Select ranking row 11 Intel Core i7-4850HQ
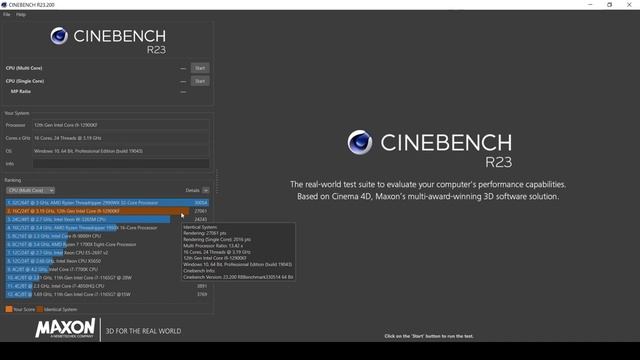 107,286
